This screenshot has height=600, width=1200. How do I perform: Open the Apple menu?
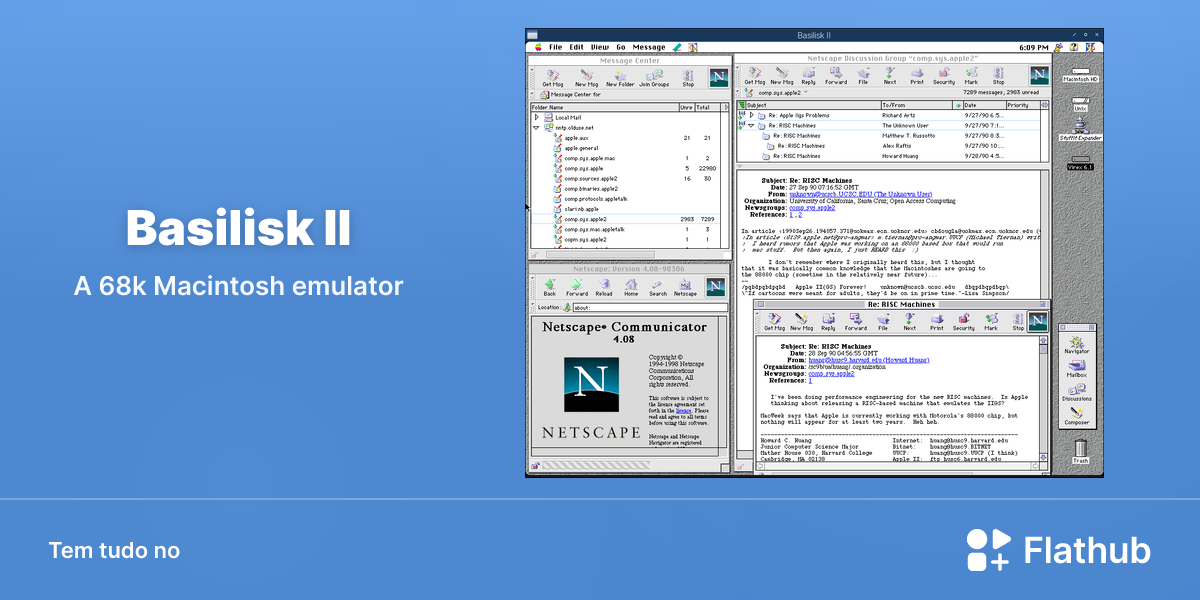537,47
